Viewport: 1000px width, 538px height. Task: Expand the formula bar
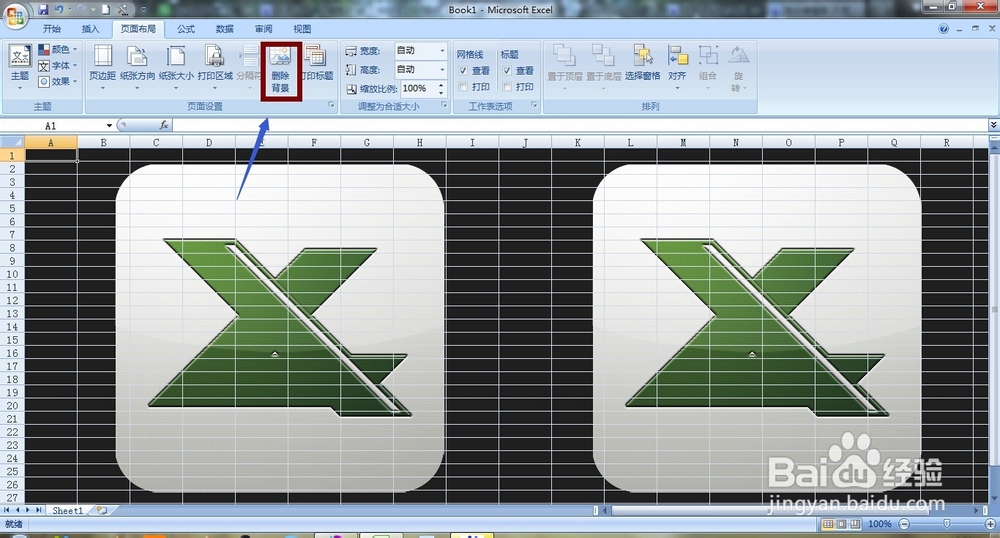993,125
